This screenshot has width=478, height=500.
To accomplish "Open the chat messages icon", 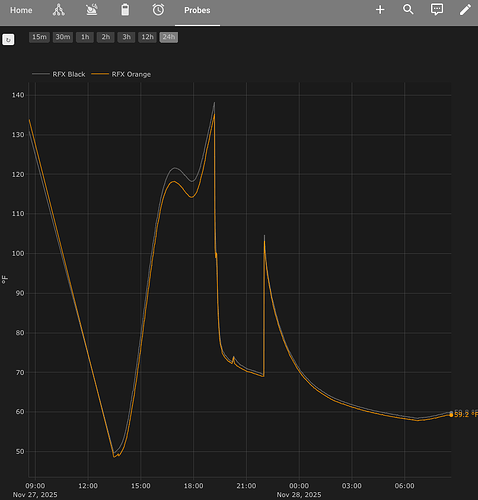I will click(437, 10).
